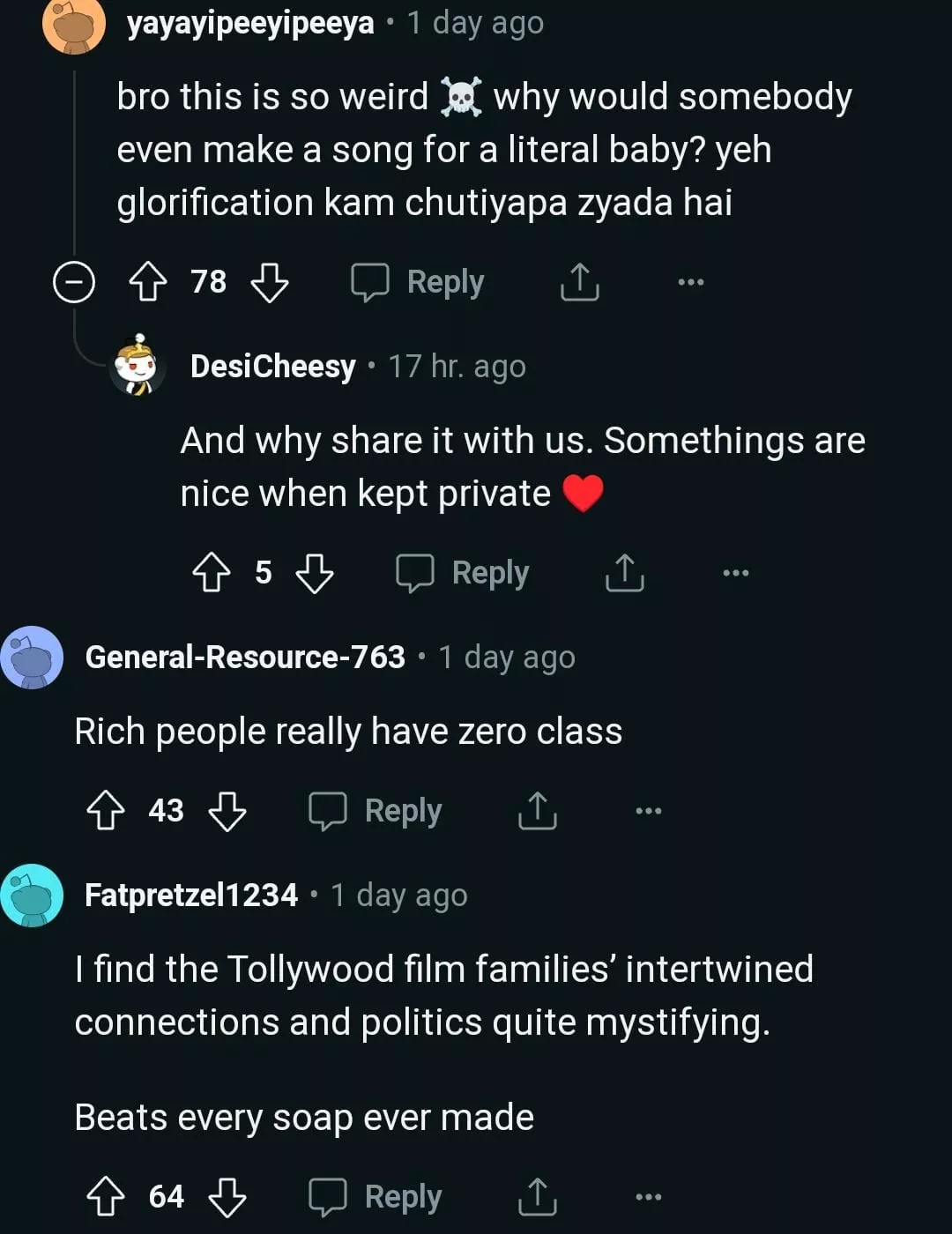Open DesiCheesy's user profile name
Screen dimensions: 952x1234
273,366
